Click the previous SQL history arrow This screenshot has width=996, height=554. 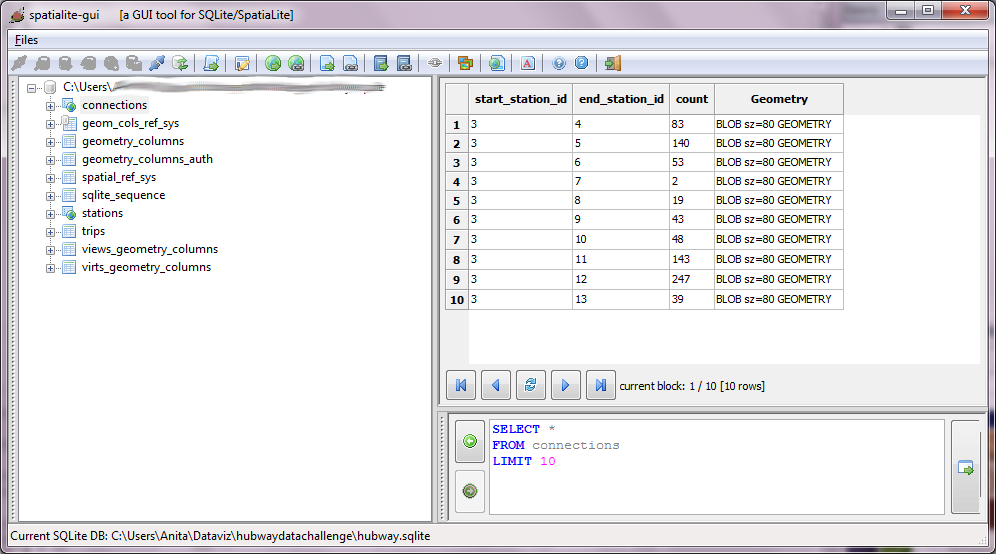point(470,441)
